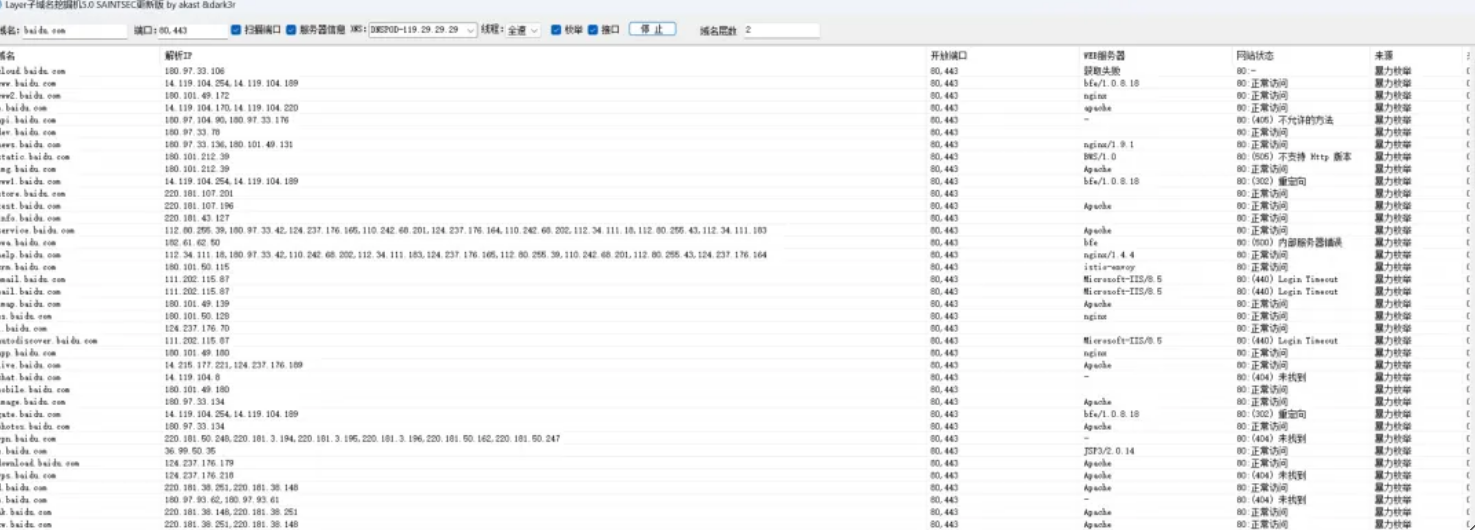Screen dimensions: 1475x530
Task: Click the status cell (405) 不允许的方法
Action: coord(1285,120)
